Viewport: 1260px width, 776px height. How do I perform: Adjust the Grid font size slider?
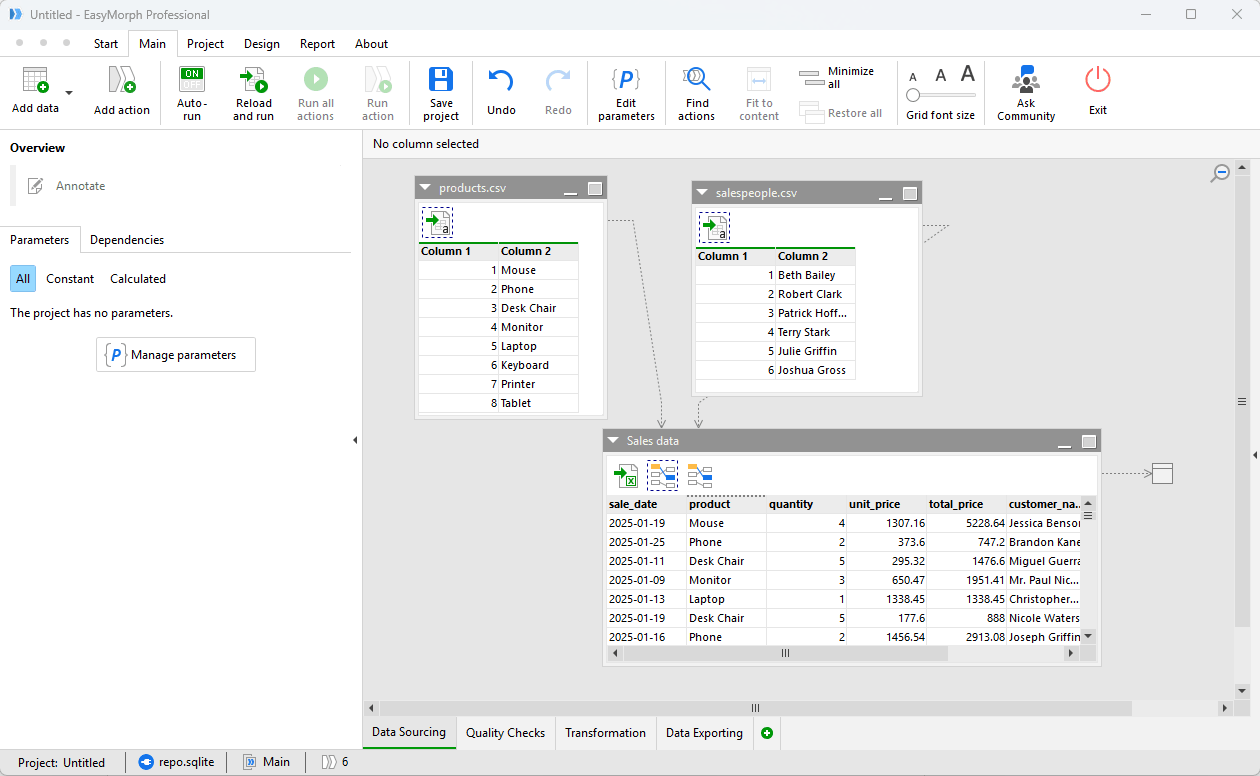[x=940, y=95]
